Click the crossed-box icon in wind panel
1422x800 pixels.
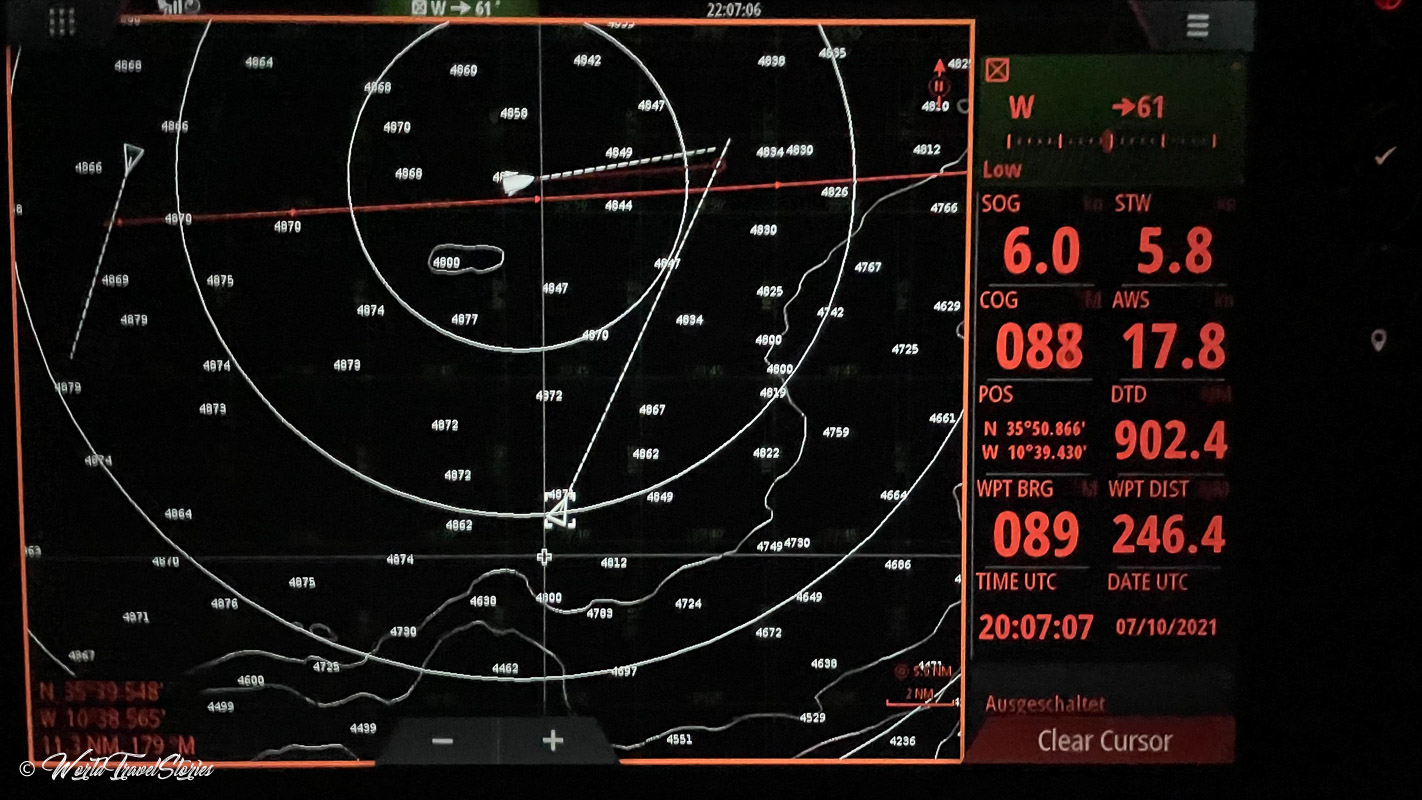point(997,70)
